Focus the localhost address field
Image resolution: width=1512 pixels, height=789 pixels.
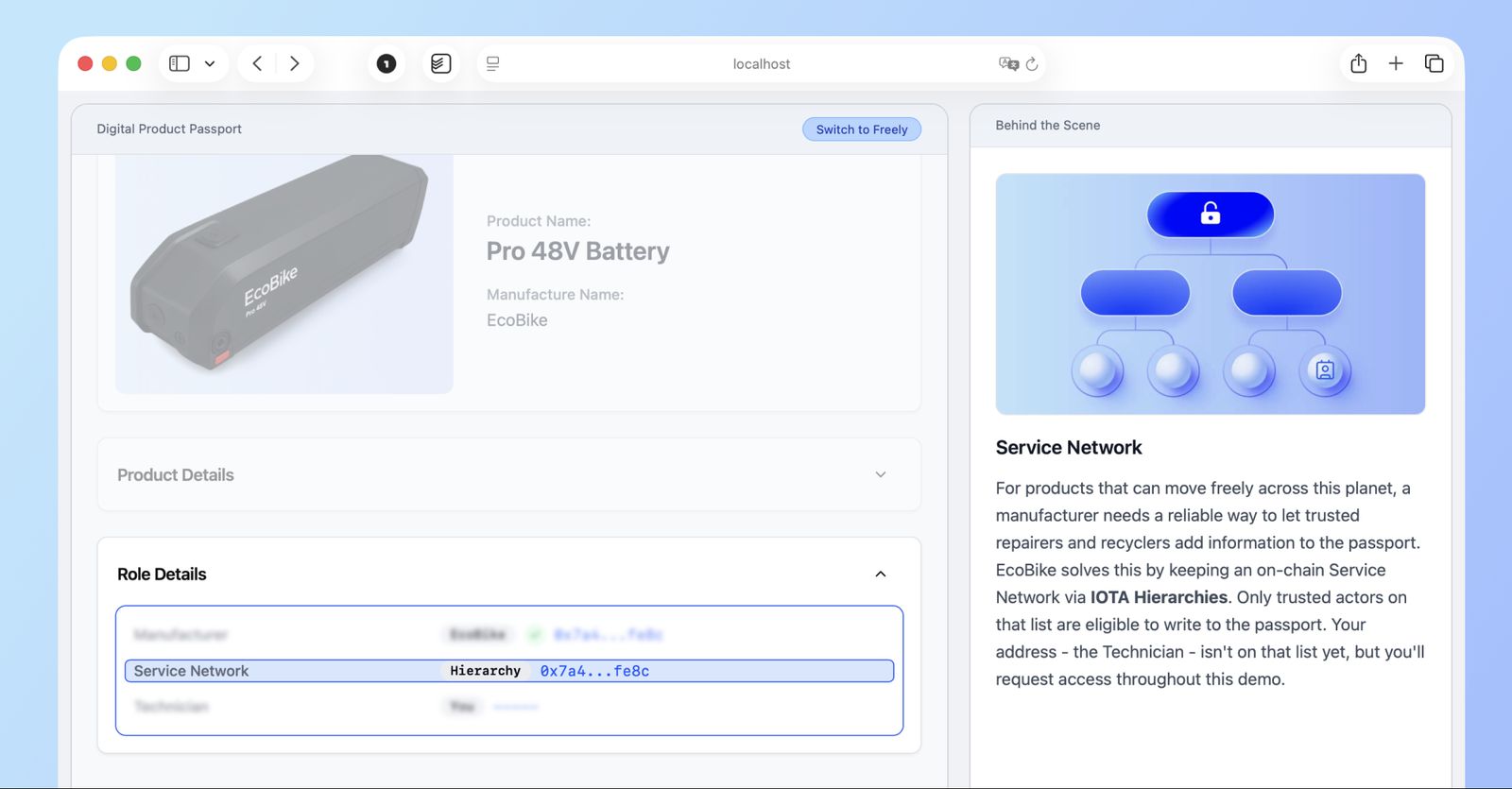[762, 63]
